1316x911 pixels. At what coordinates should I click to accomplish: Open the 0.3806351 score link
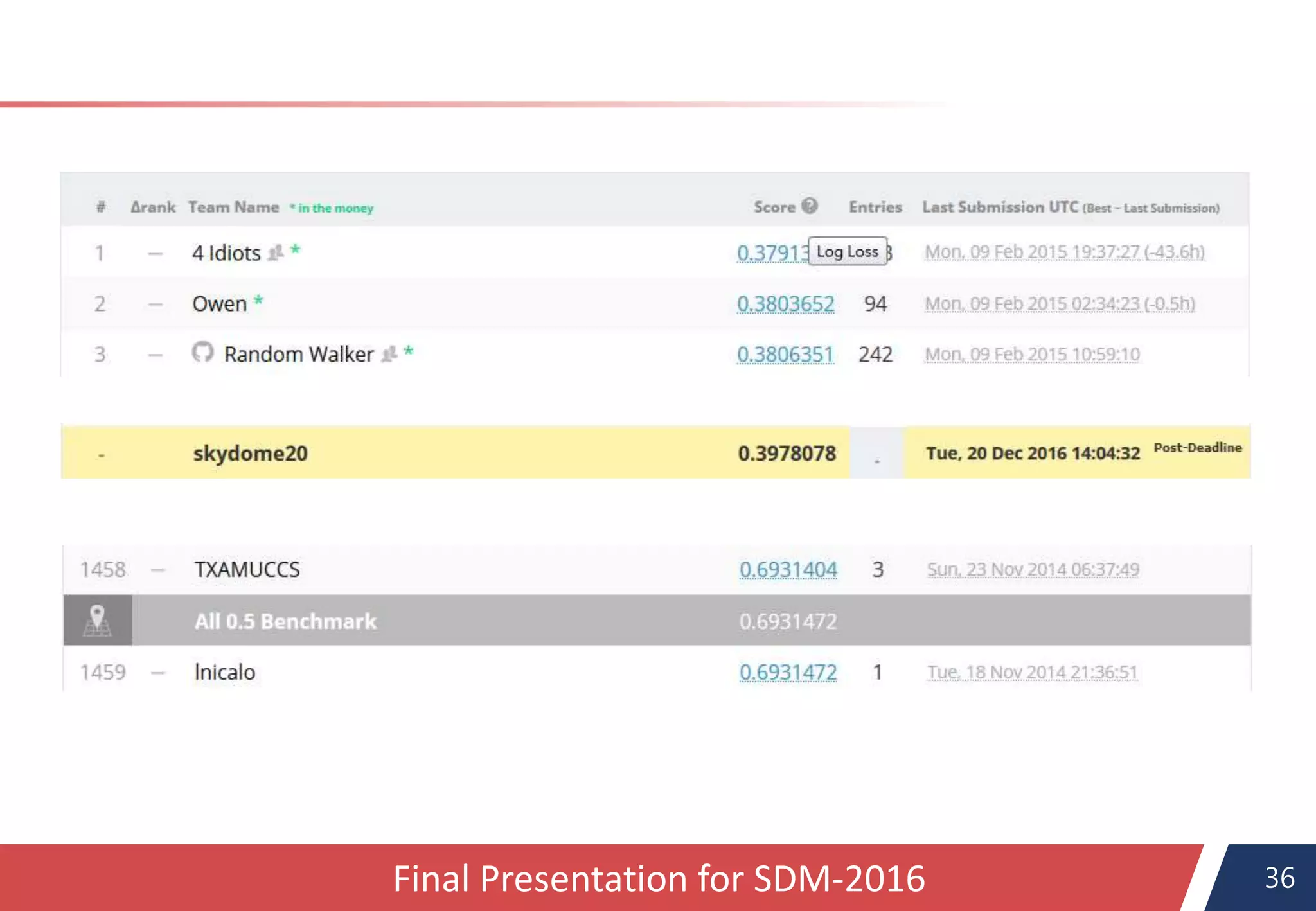785,354
